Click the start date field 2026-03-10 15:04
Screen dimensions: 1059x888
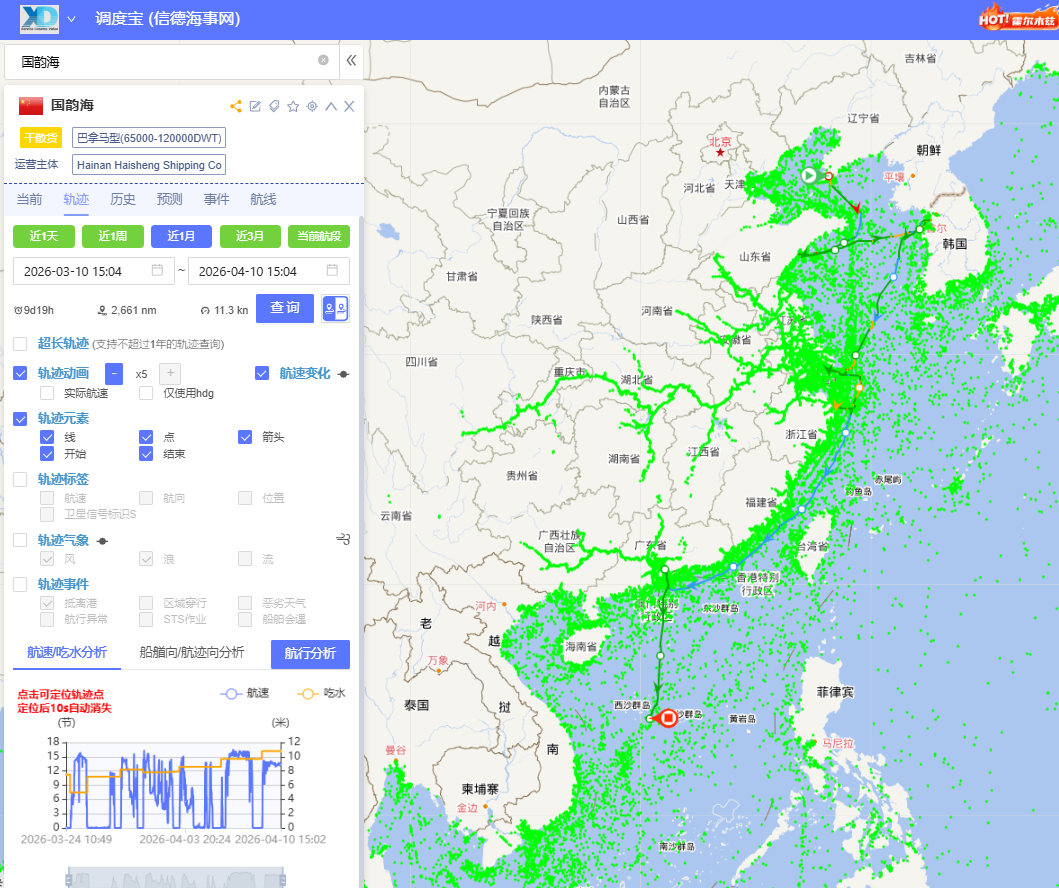tap(90, 271)
